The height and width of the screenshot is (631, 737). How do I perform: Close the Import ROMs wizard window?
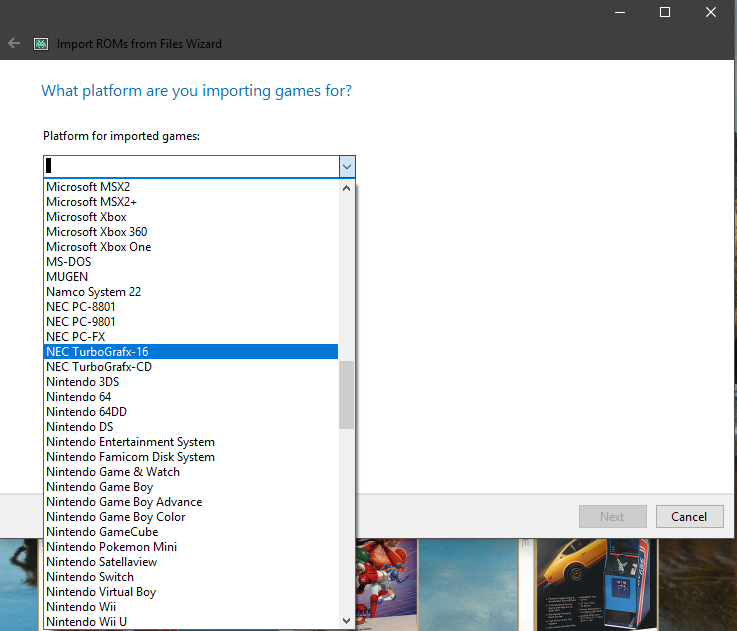pos(711,12)
